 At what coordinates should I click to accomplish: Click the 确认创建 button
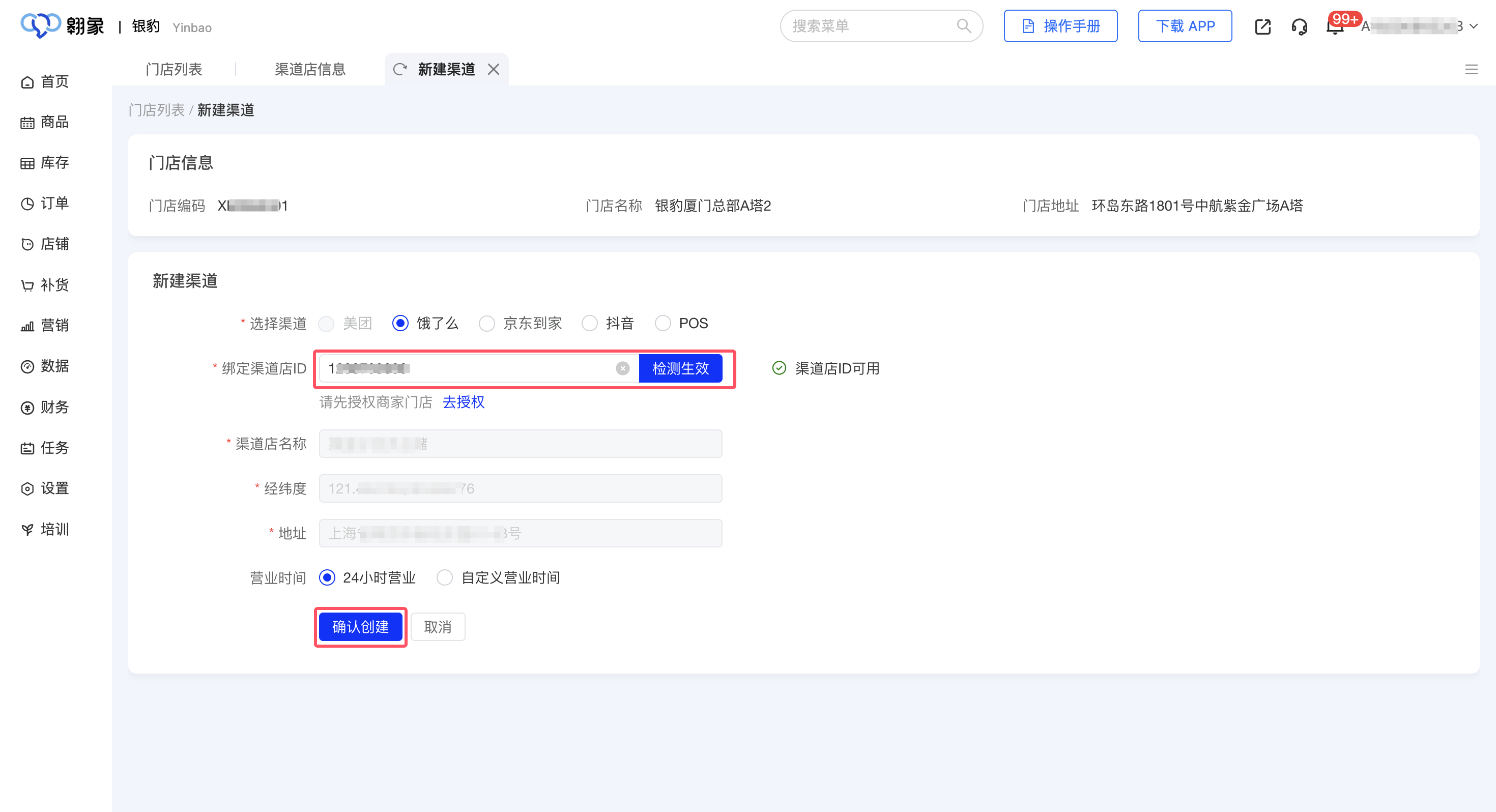click(360, 627)
